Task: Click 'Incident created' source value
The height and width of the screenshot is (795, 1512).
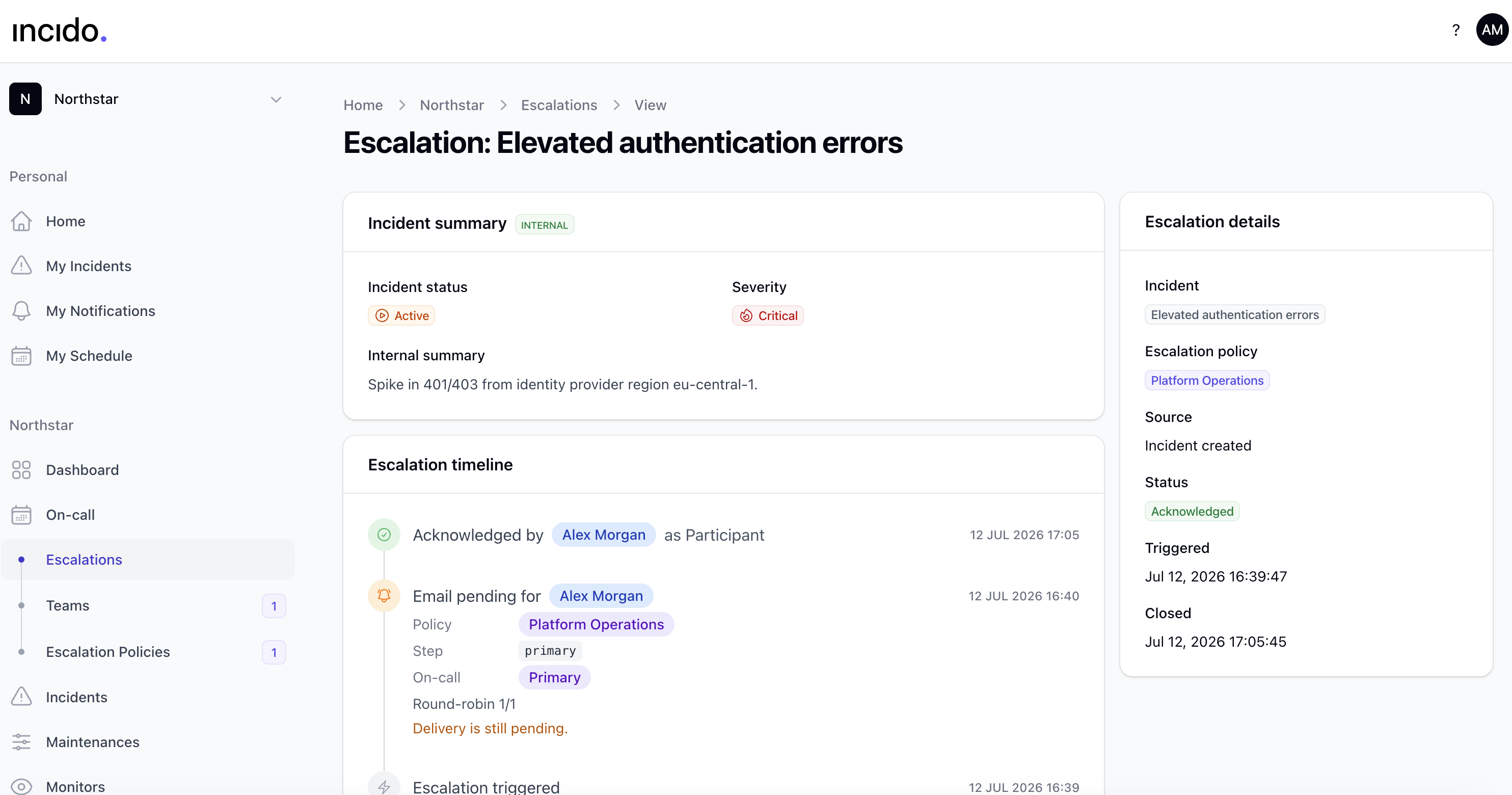Action: coord(1197,445)
